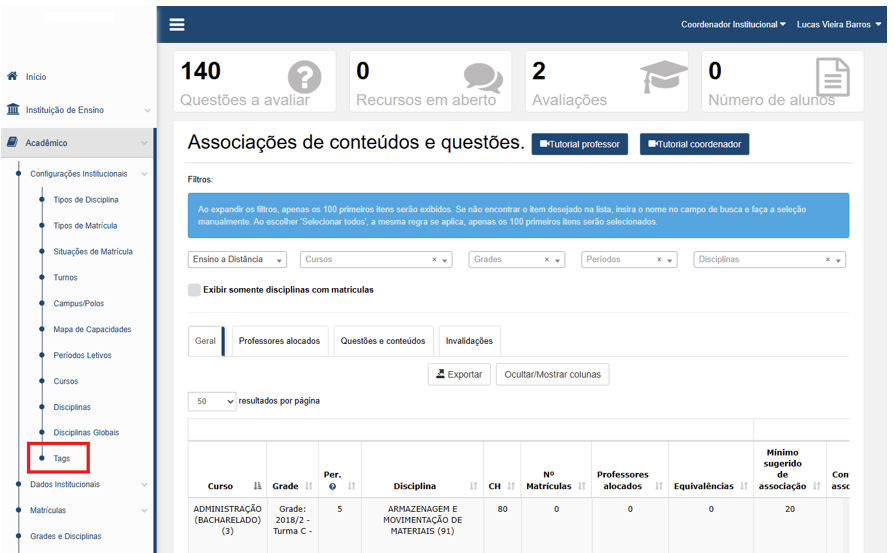
Task: Clear the Disciplinas filter with its x
Action: coord(828,260)
